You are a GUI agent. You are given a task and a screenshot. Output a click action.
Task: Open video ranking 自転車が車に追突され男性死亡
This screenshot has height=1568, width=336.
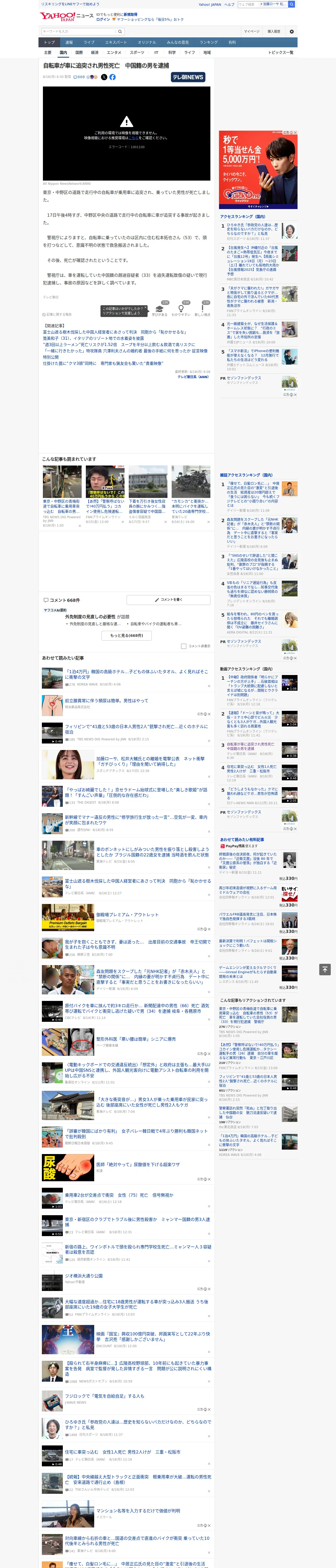click(259, 750)
